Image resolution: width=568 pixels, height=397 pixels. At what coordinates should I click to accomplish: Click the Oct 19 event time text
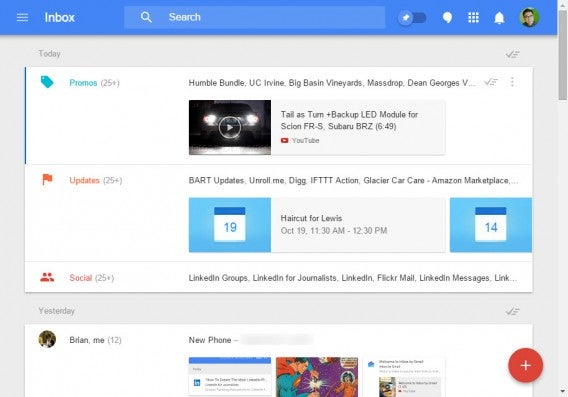(x=334, y=231)
